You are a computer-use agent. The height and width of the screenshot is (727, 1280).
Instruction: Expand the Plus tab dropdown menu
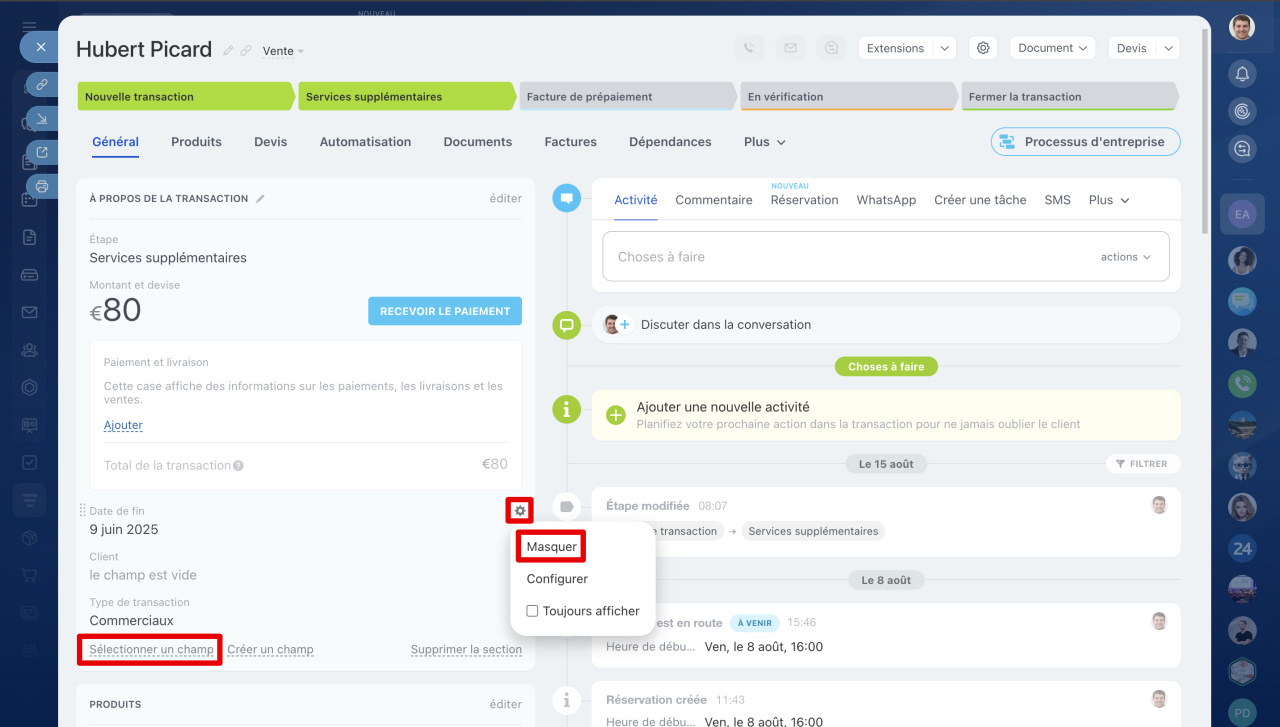[x=765, y=142]
